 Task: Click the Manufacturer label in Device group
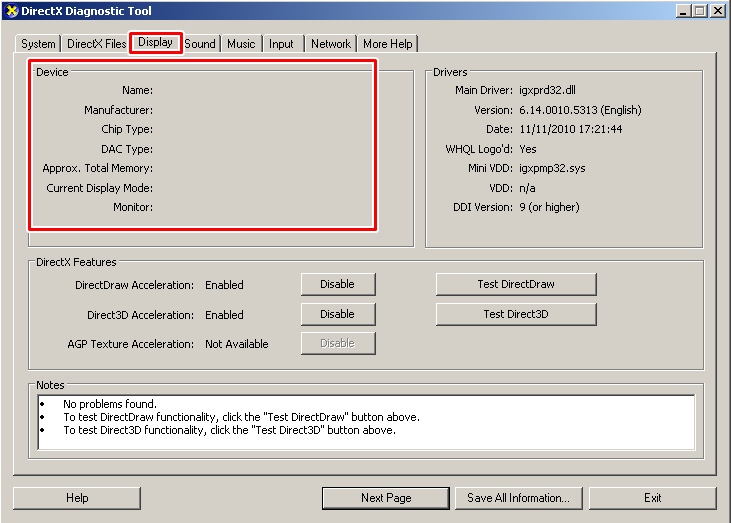click(x=118, y=110)
